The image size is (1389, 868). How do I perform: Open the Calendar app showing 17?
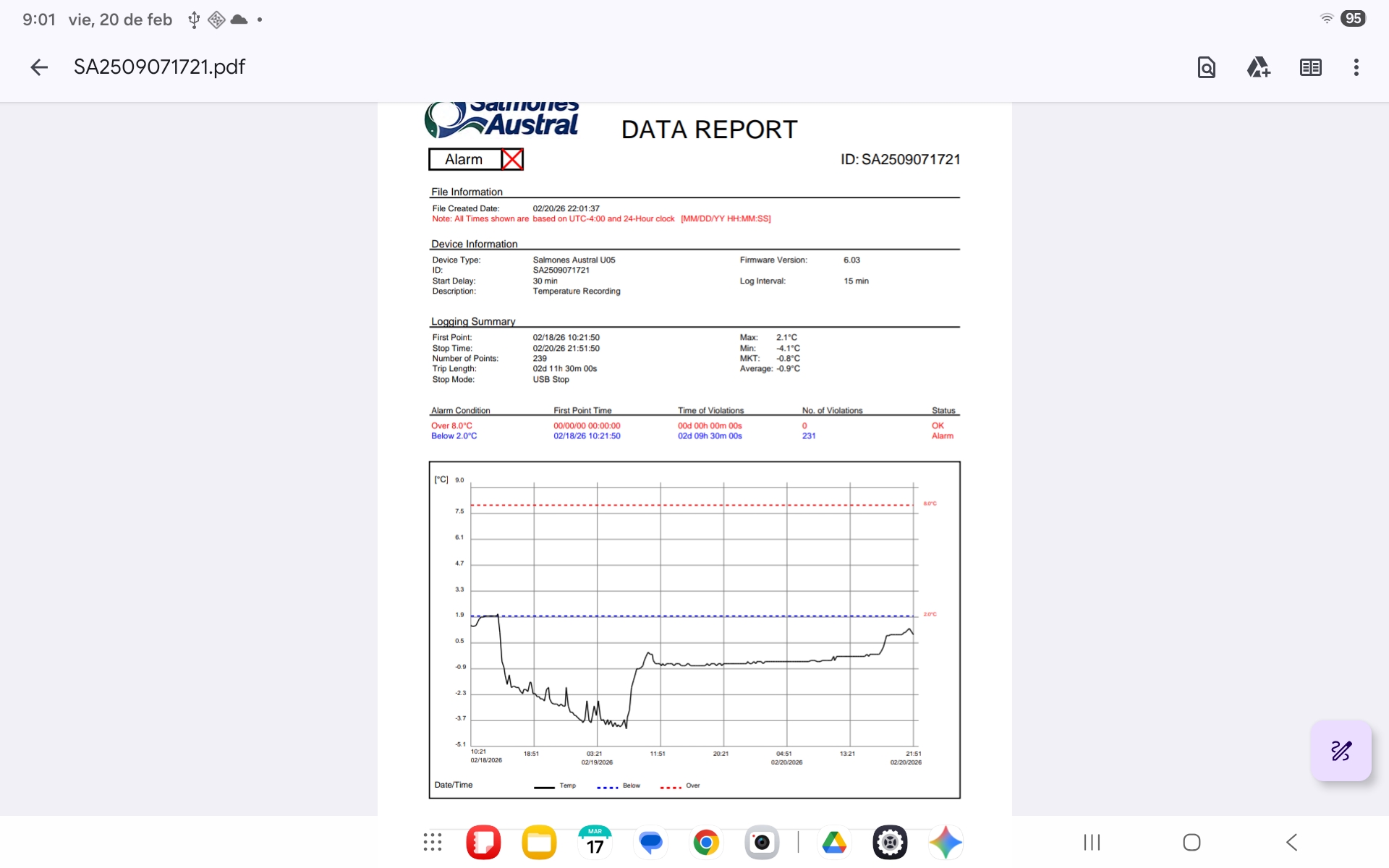[595, 842]
